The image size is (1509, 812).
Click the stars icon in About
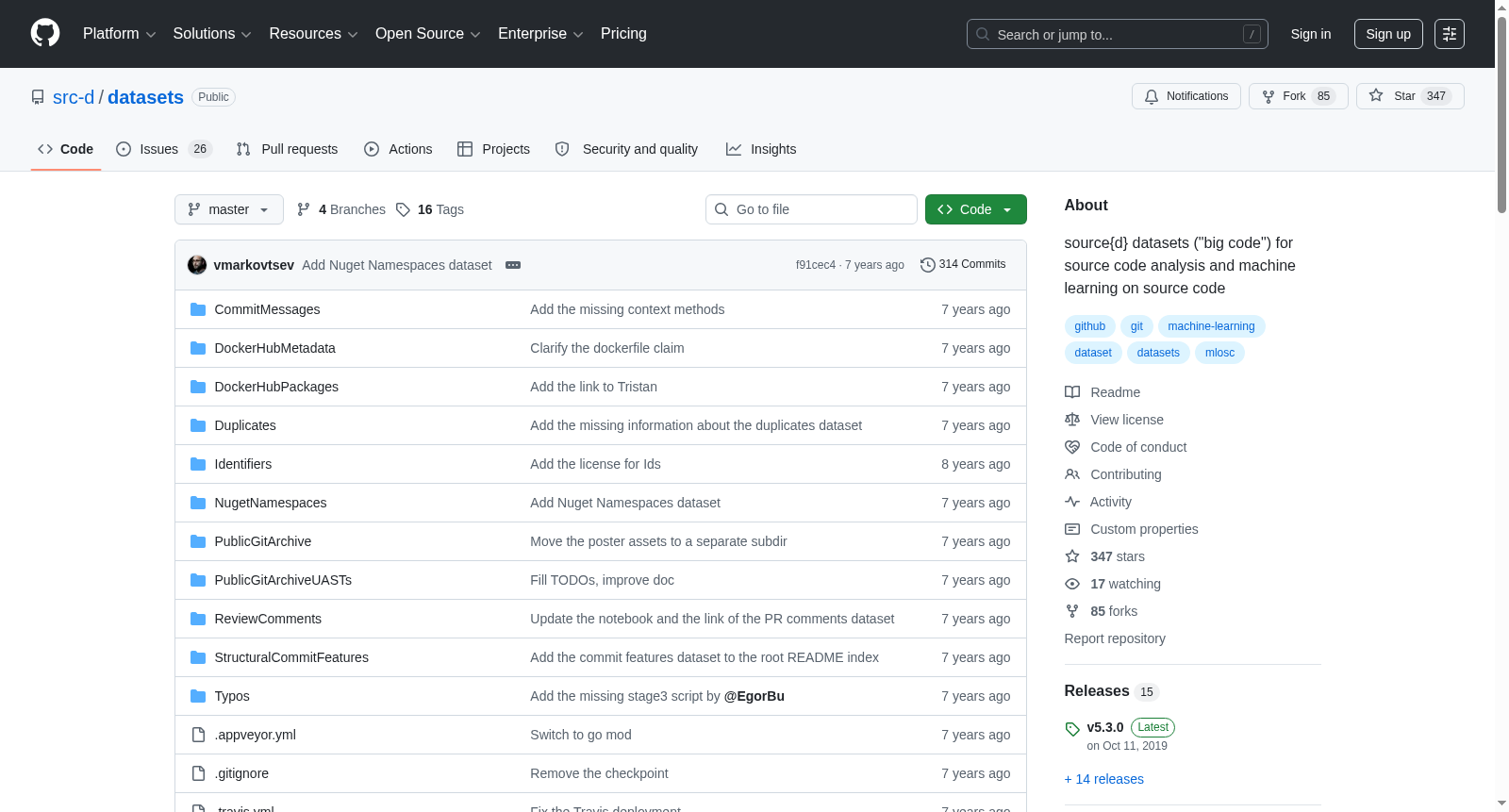point(1072,556)
